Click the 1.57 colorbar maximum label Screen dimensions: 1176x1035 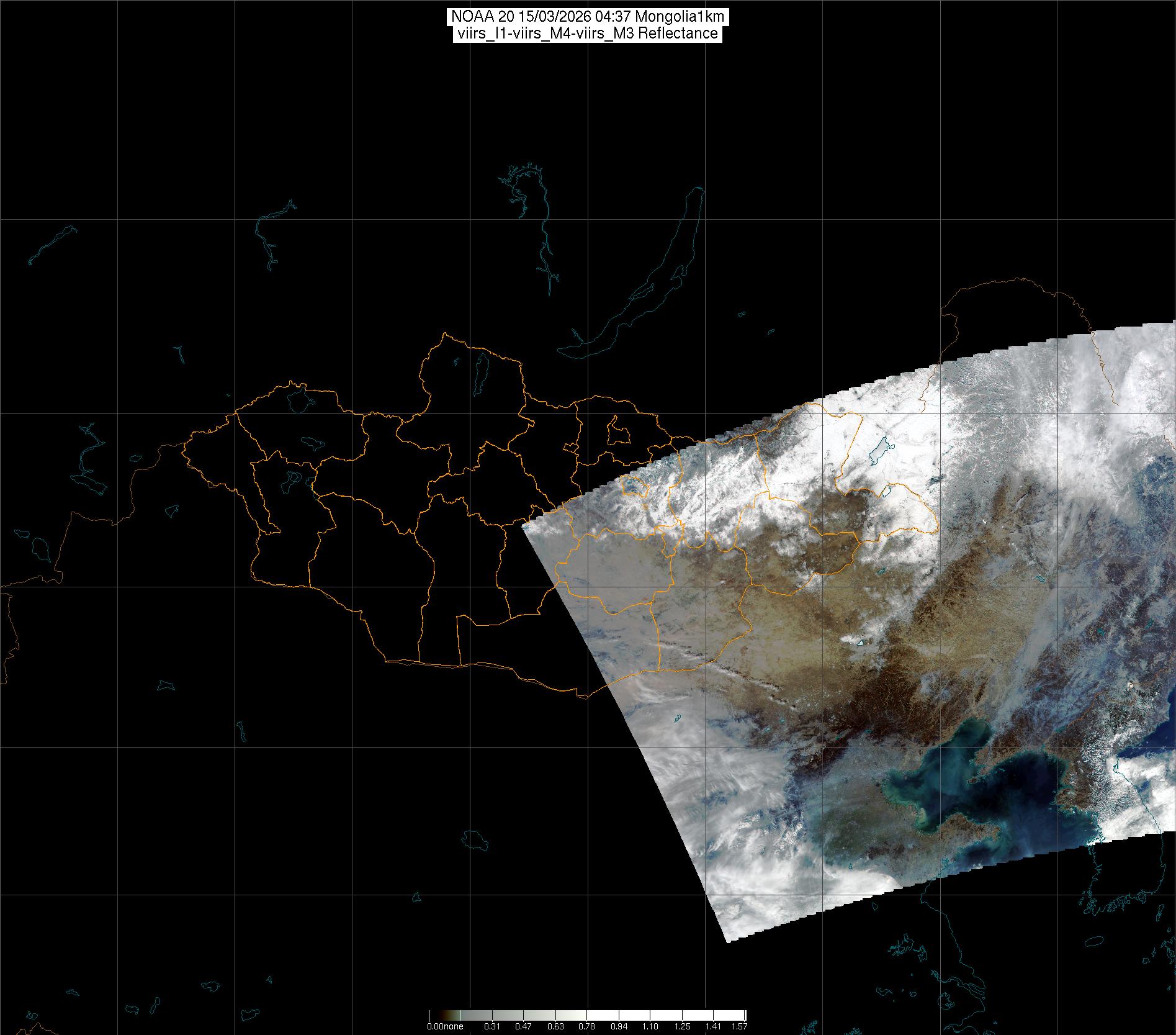pos(739,1026)
